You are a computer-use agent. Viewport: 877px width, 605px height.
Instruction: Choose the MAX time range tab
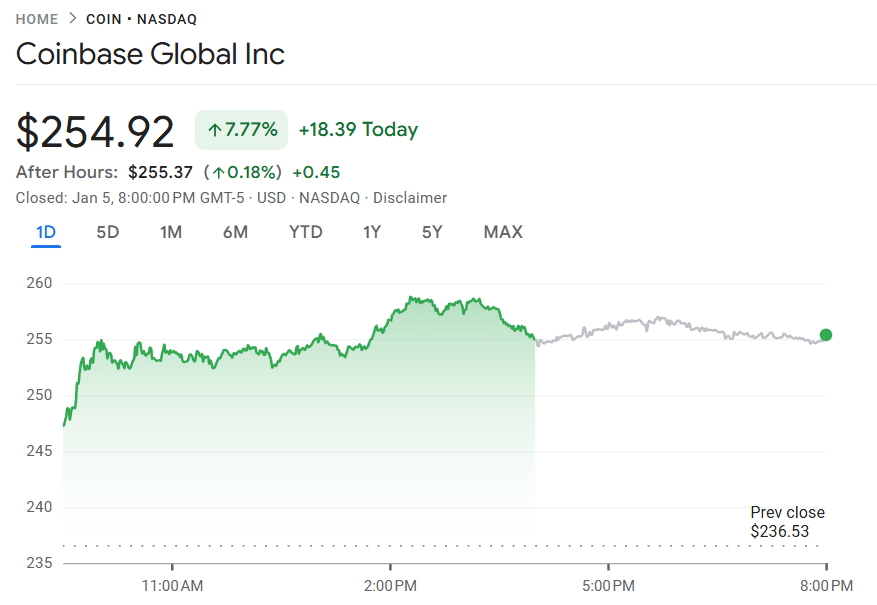pos(503,233)
